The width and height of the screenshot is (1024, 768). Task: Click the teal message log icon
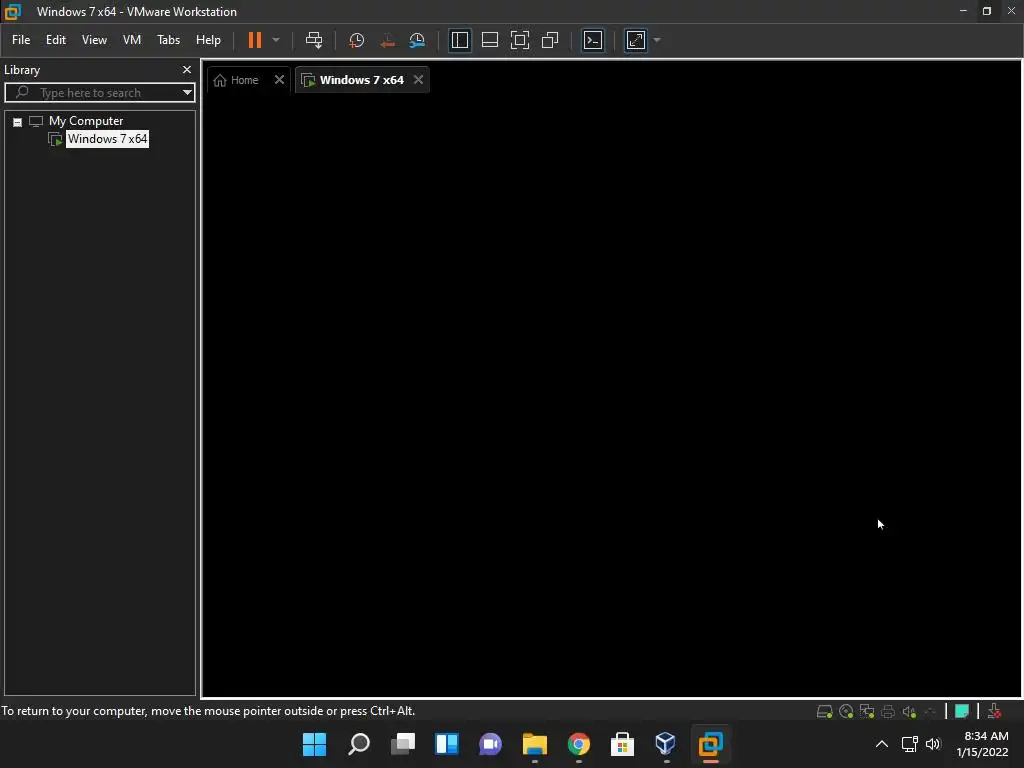(962, 712)
